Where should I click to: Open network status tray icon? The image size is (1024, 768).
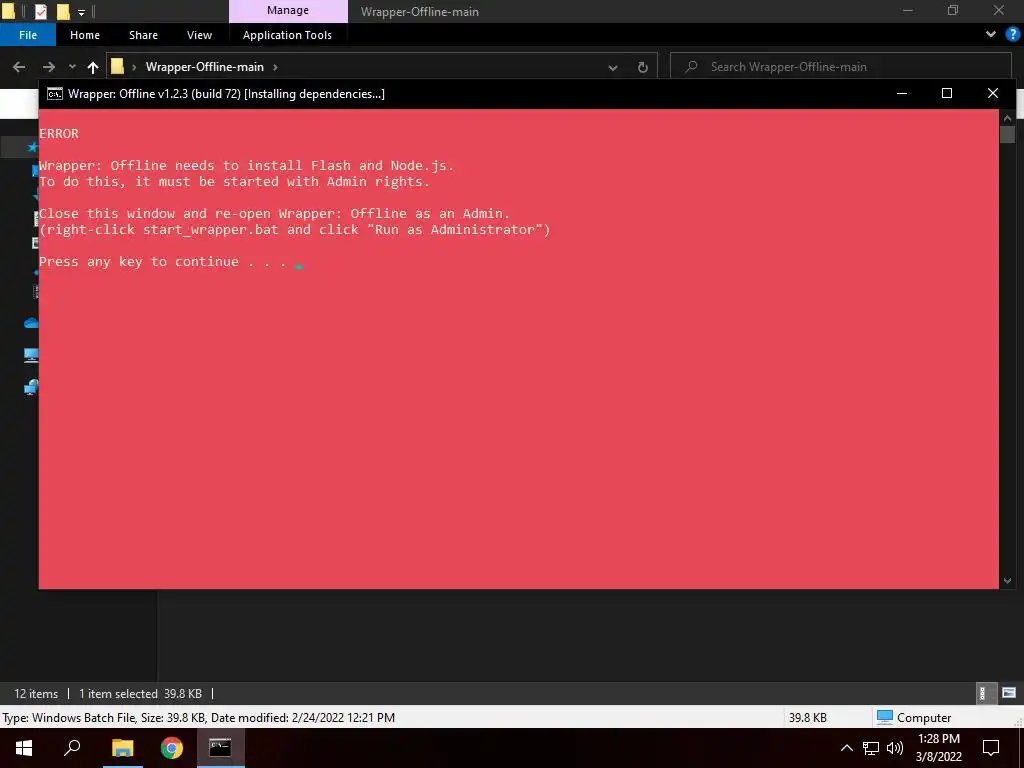point(871,748)
